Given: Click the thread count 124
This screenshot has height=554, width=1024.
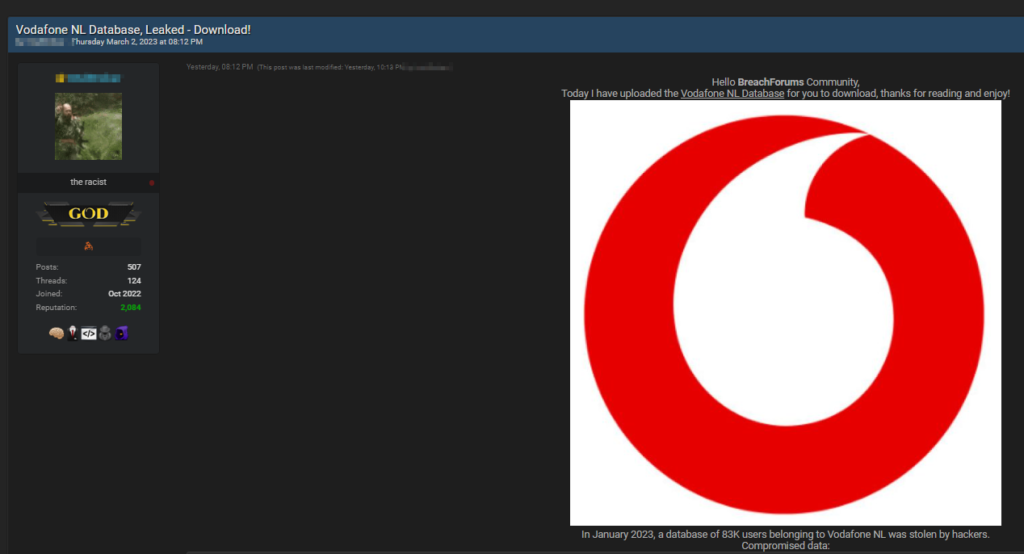Looking at the screenshot, I should pyautogui.click(x=134, y=281).
